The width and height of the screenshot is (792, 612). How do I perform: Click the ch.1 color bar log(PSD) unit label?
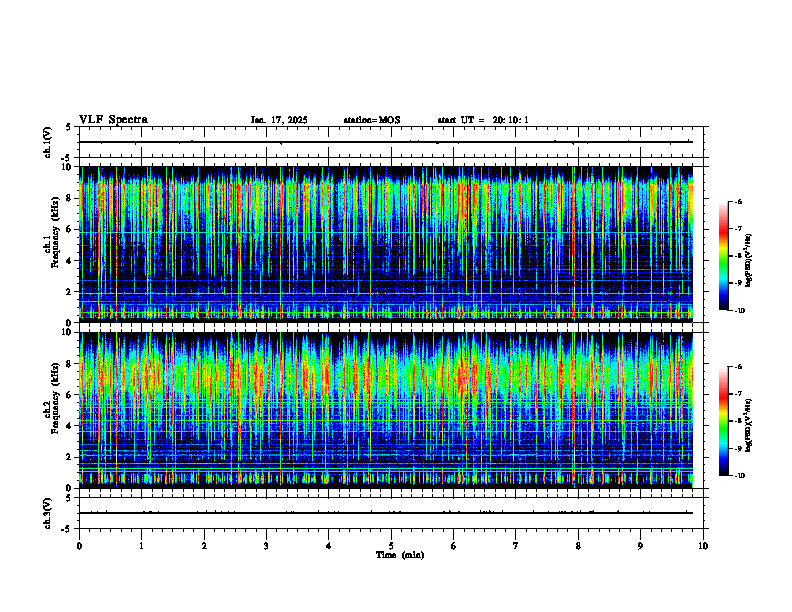point(749,261)
